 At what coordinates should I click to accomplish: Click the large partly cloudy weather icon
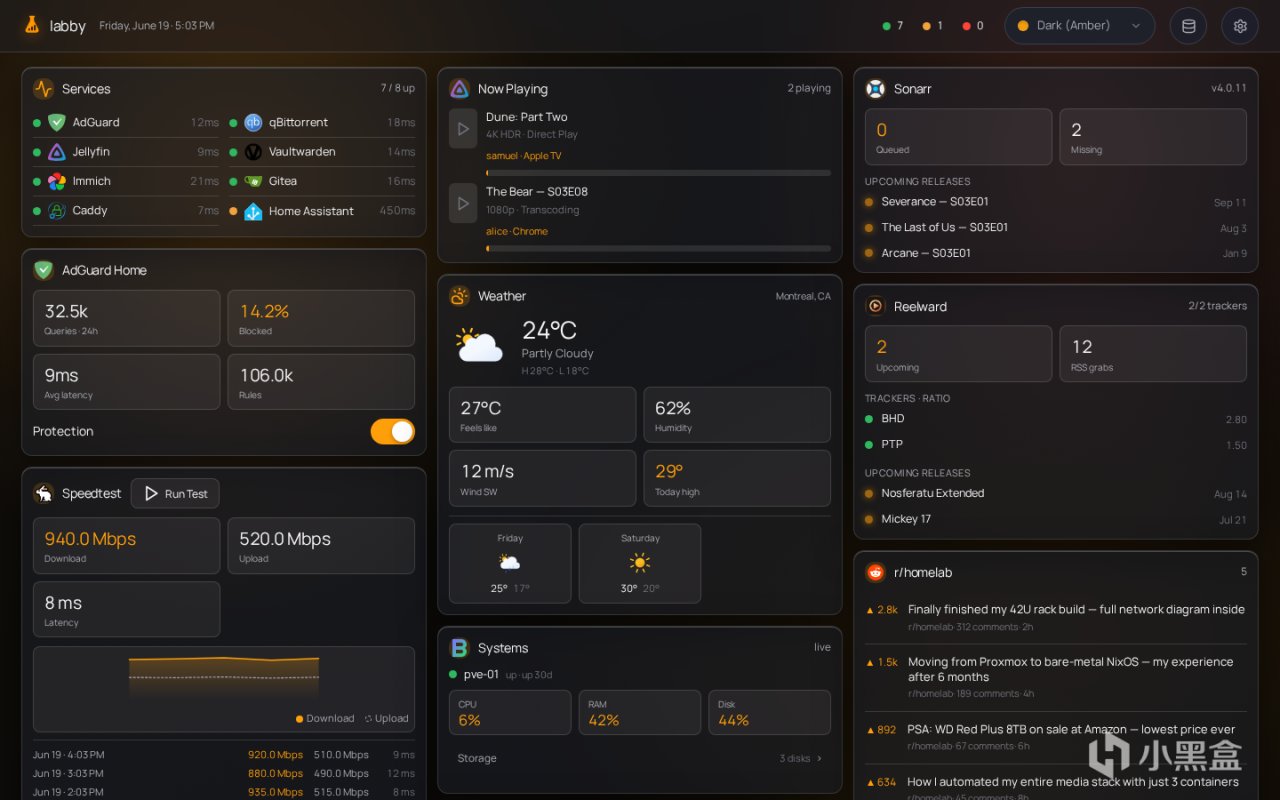(x=479, y=346)
